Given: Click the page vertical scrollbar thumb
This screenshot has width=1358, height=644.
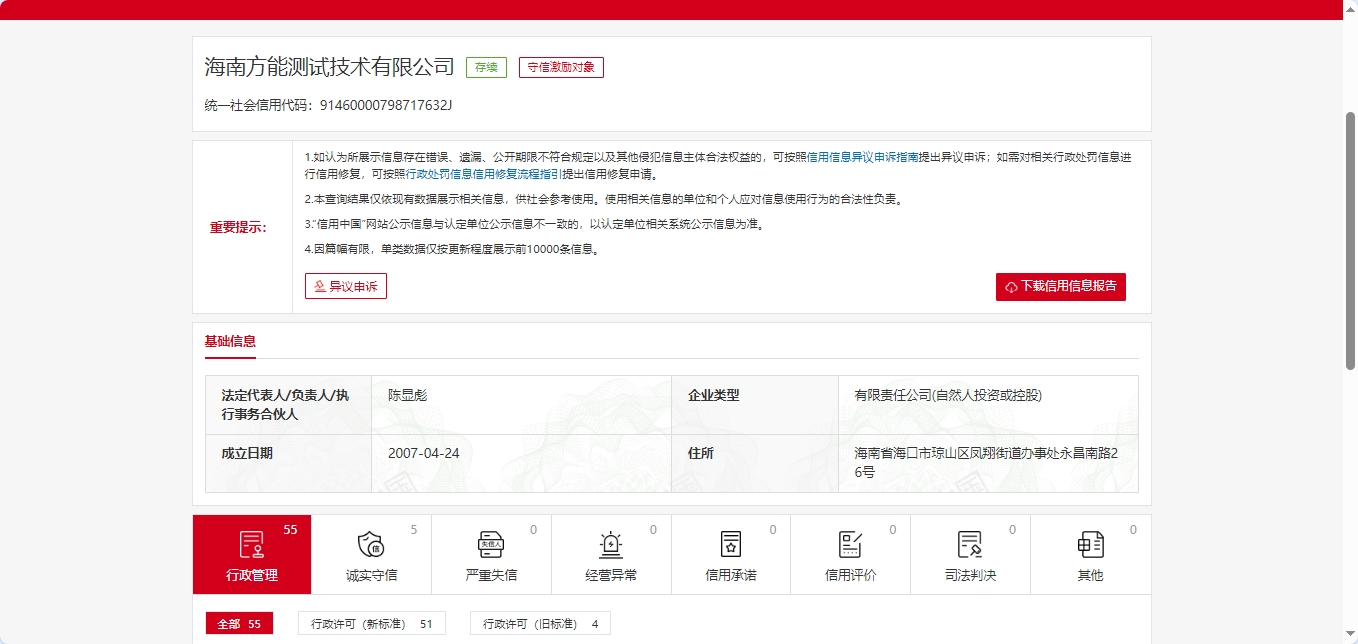Looking at the screenshot, I should [1350, 240].
